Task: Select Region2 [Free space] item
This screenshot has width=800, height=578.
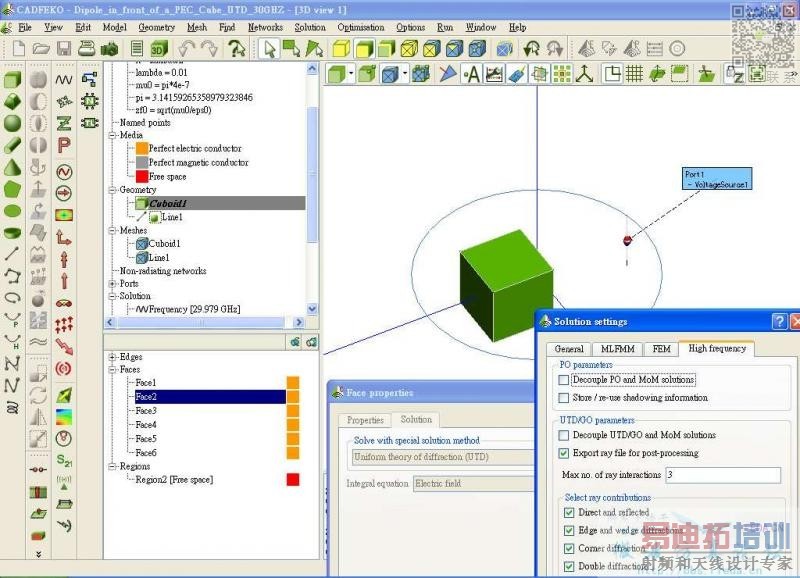Action: tap(174, 480)
